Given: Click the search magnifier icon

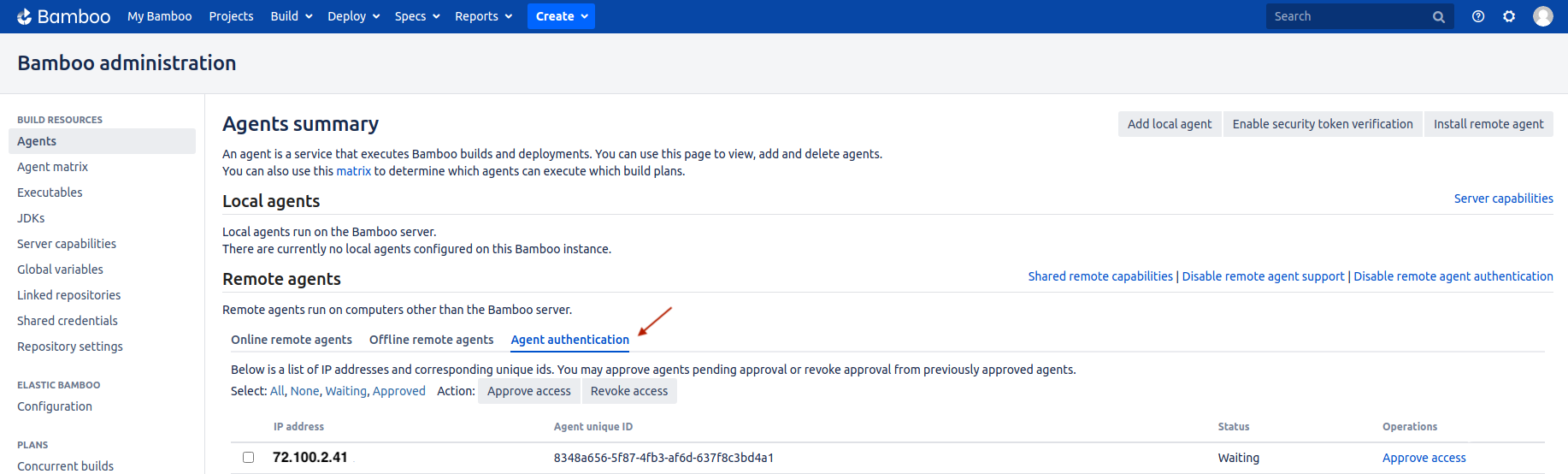Looking at the screenshot, I should (1439, 17).
